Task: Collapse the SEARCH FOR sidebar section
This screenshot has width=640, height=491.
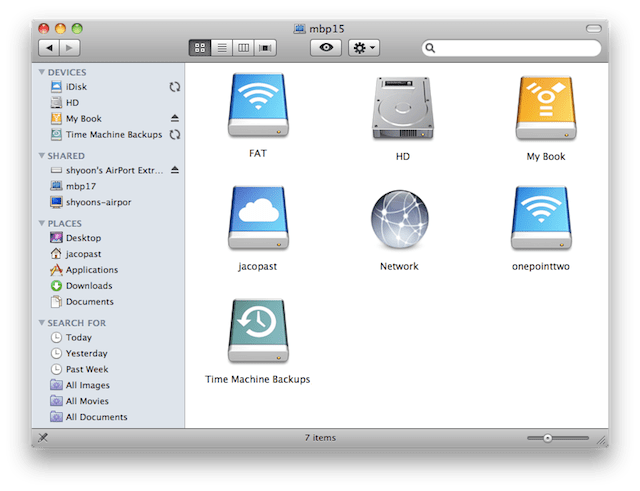Action: click(x=42, y=323)
